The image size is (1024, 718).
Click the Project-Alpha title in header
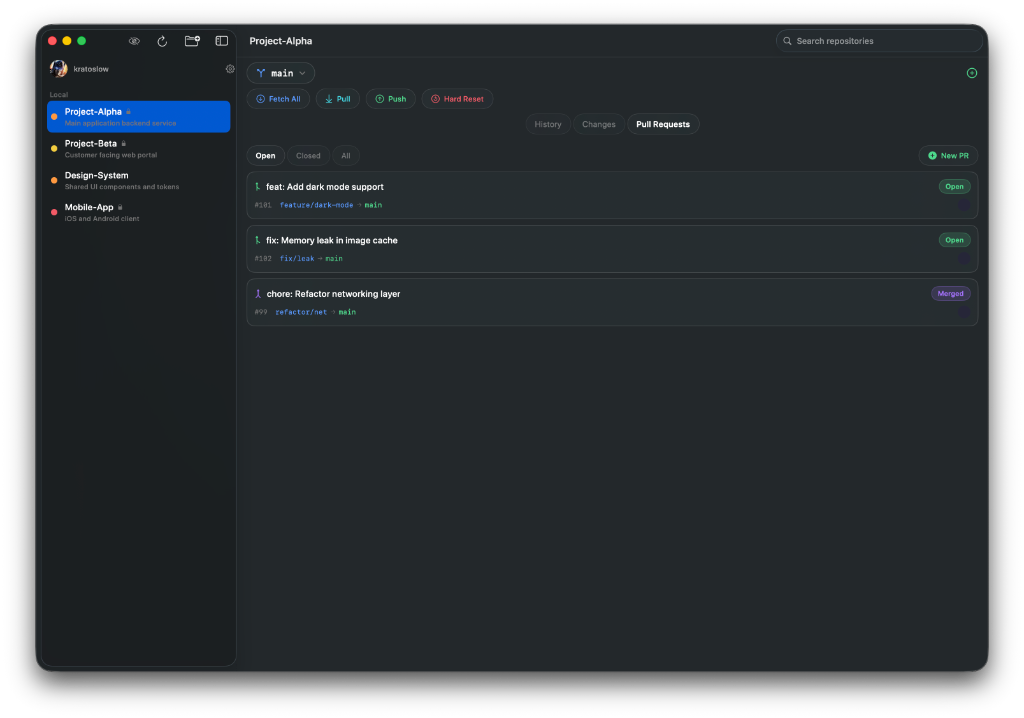coord(281,41)
